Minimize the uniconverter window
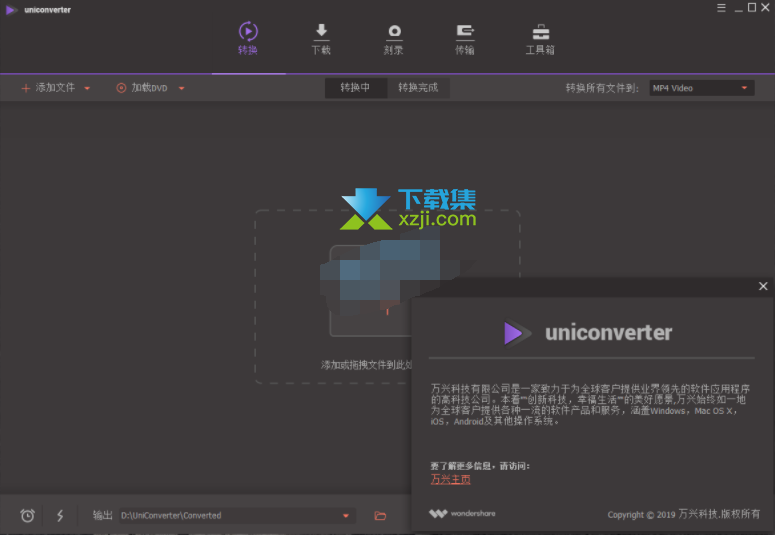The height and width of the screenshot is (535, 775). (x=738, y=8)
